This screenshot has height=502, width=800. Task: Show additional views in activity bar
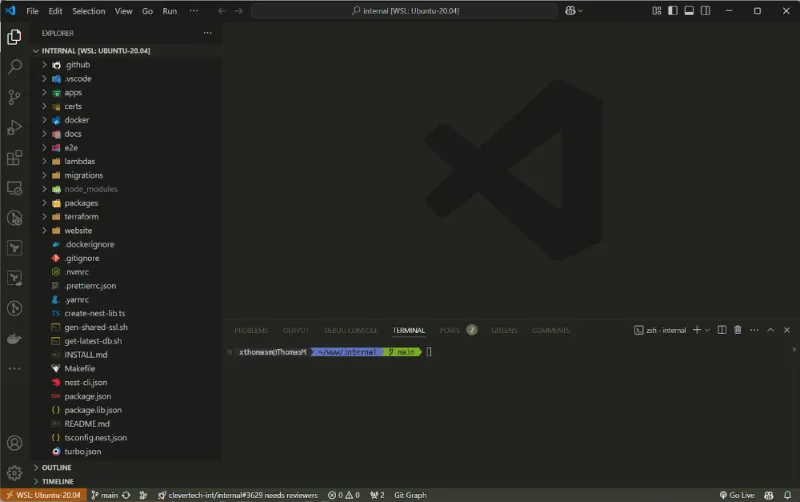pyautogui.click(x=14, y=368)
